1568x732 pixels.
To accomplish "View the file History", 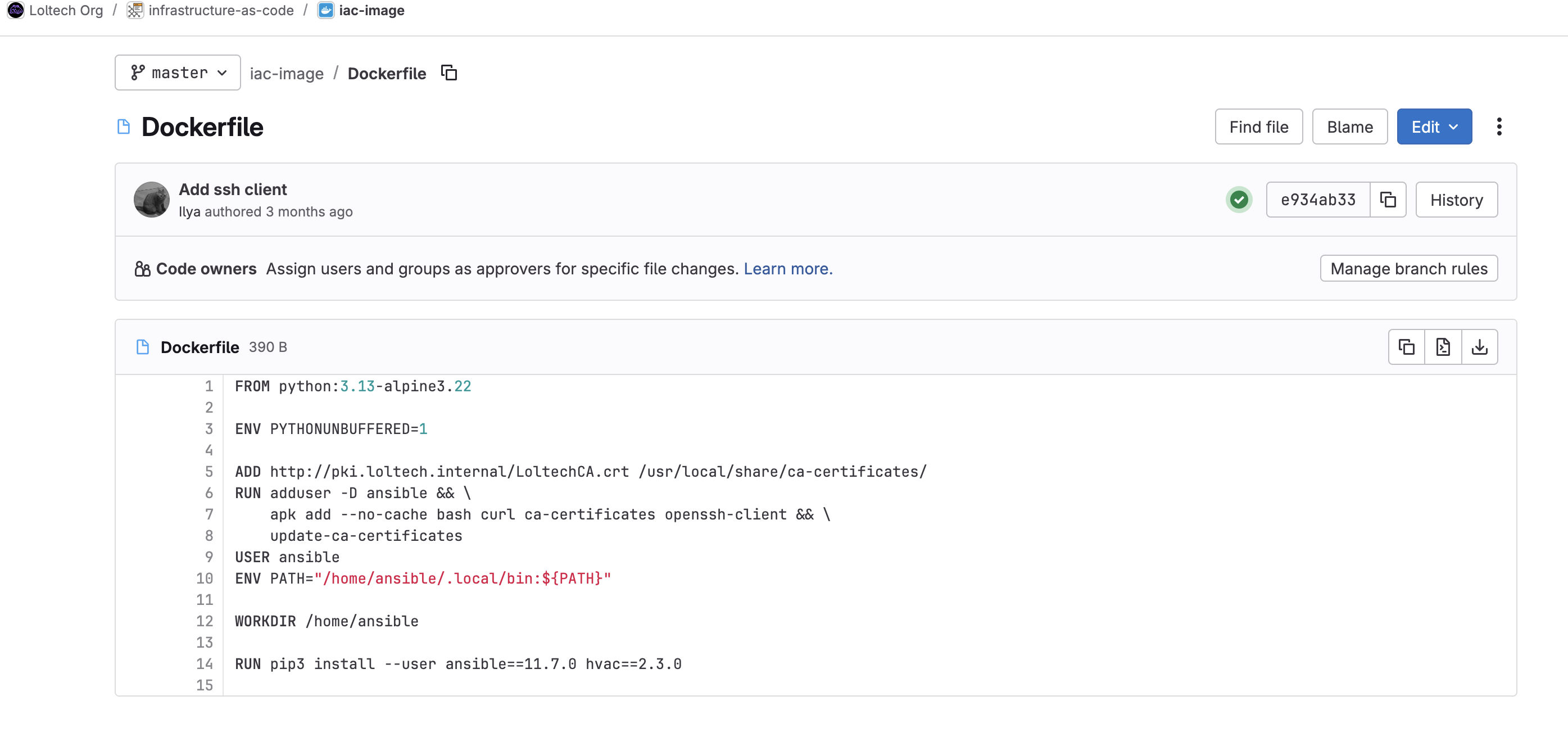I will pos(1456,200).
